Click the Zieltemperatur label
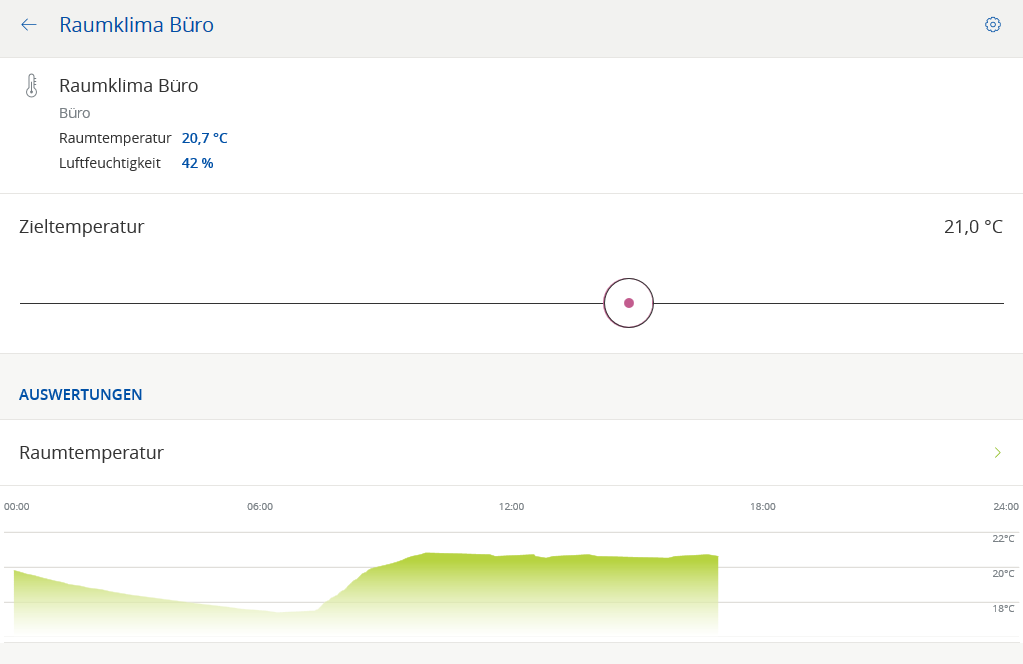1023x664 pixels. coord(81,227)
